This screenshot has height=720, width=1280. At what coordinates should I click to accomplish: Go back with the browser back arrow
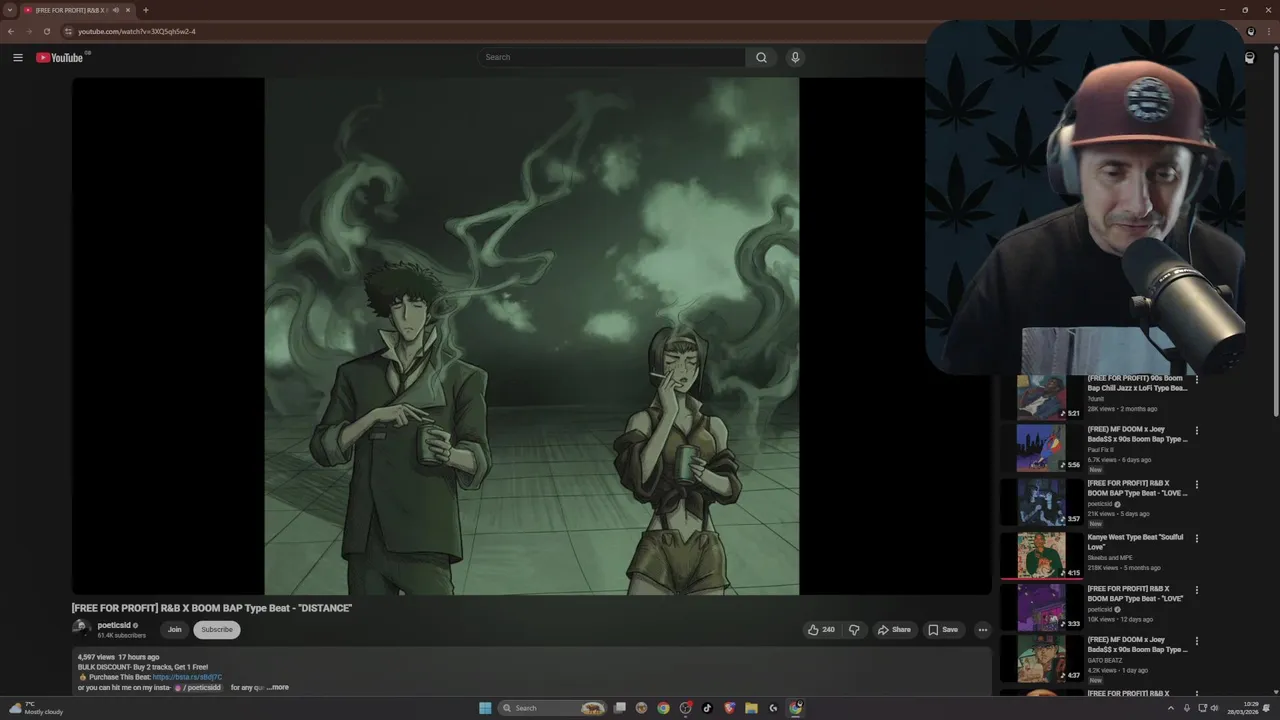(11, 31)
